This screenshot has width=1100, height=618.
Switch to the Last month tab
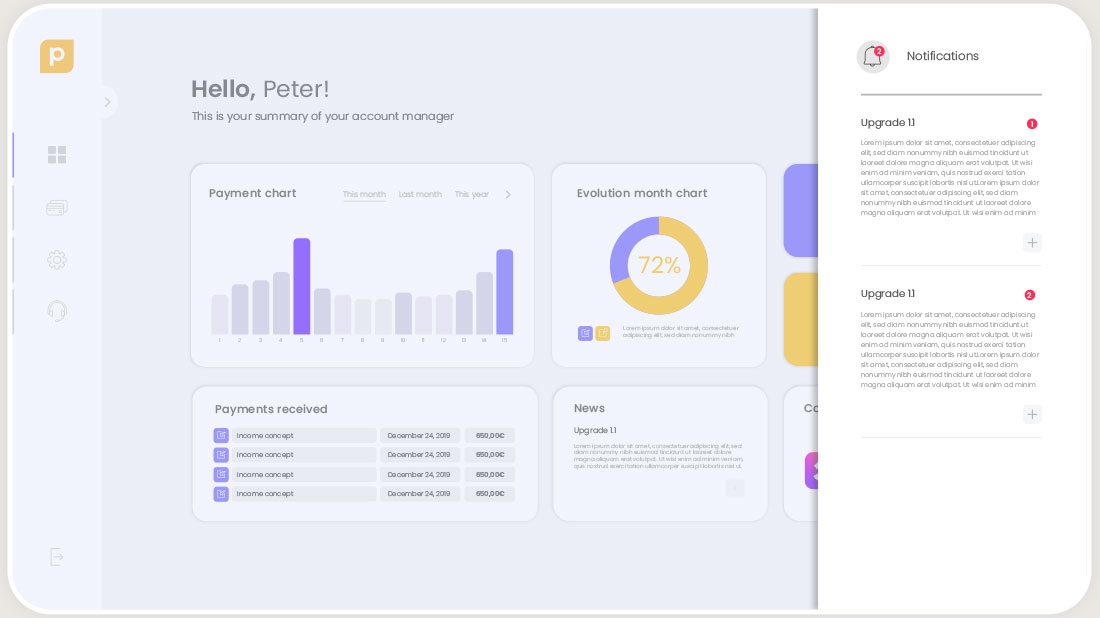pos(420,195)
